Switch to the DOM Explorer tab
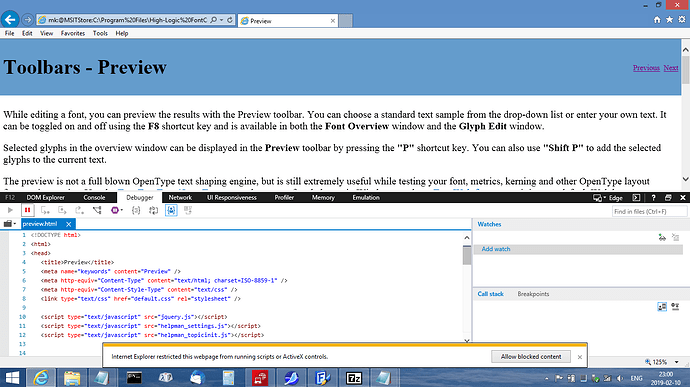 45,198
